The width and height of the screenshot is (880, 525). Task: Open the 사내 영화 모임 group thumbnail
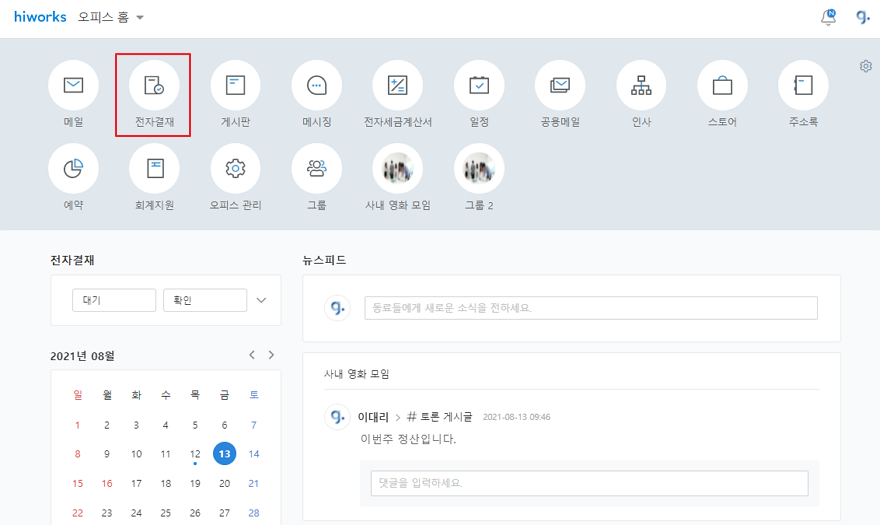tap(397, 168)
